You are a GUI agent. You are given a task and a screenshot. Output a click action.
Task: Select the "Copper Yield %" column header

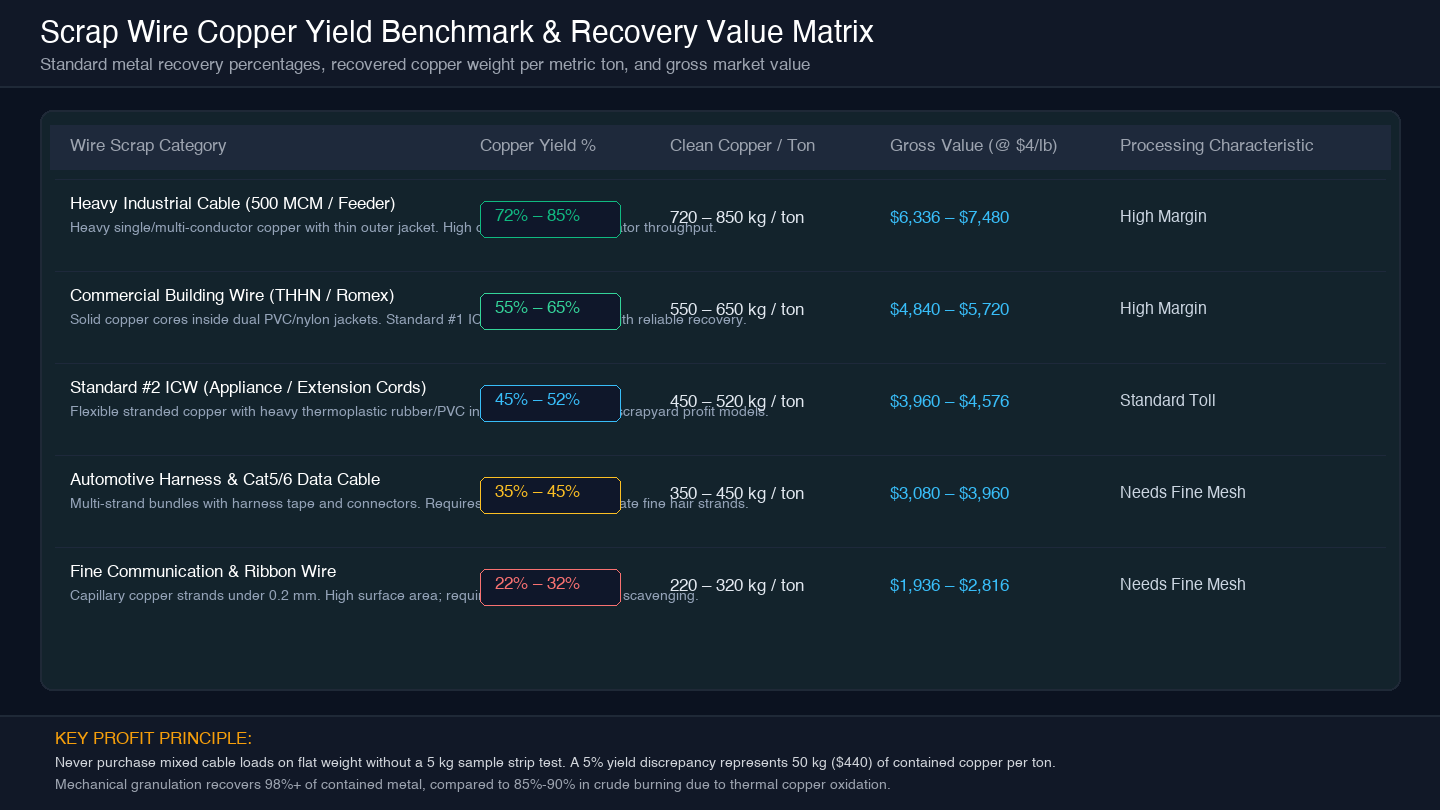tap(538, 146)
